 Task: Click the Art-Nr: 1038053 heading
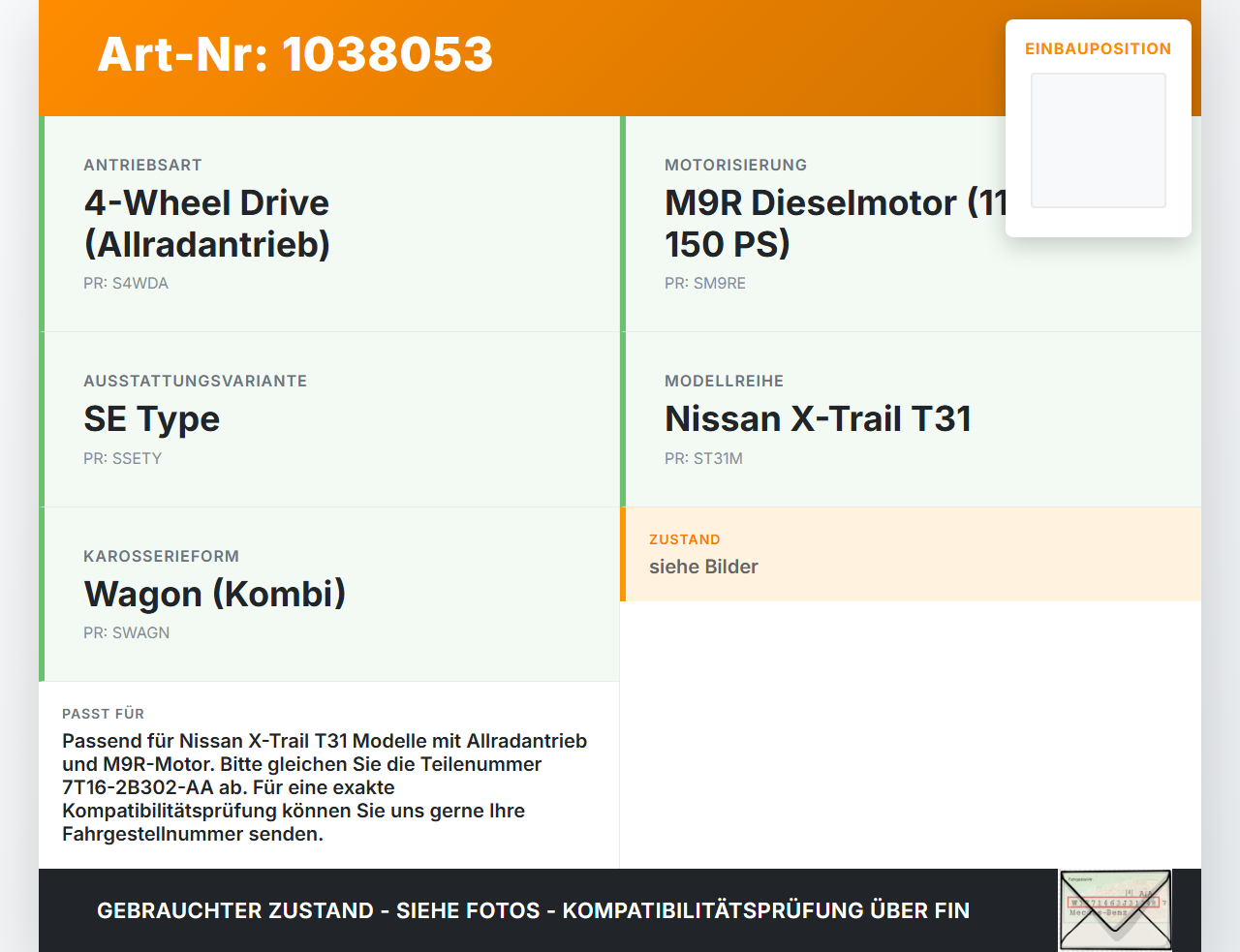[295, 54]
